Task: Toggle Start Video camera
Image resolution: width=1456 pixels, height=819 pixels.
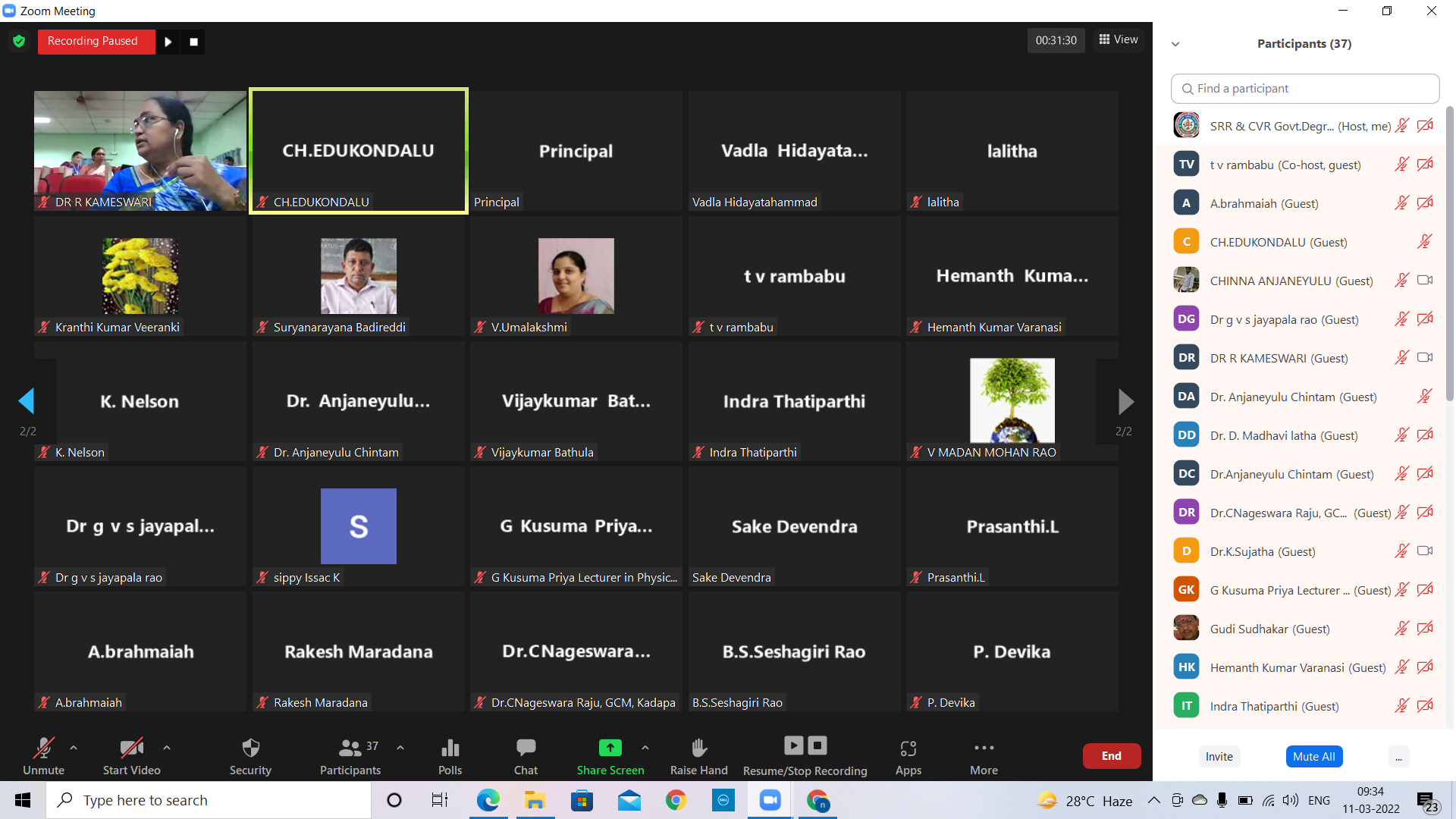Action: pyautogui.click(x=131, y=748)
